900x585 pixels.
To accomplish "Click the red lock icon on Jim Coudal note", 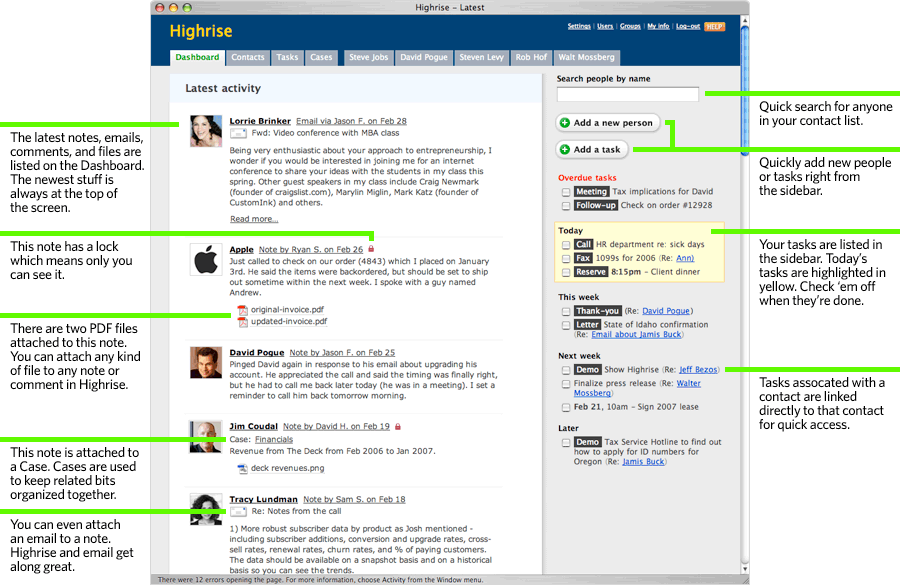I will (398, 427).
